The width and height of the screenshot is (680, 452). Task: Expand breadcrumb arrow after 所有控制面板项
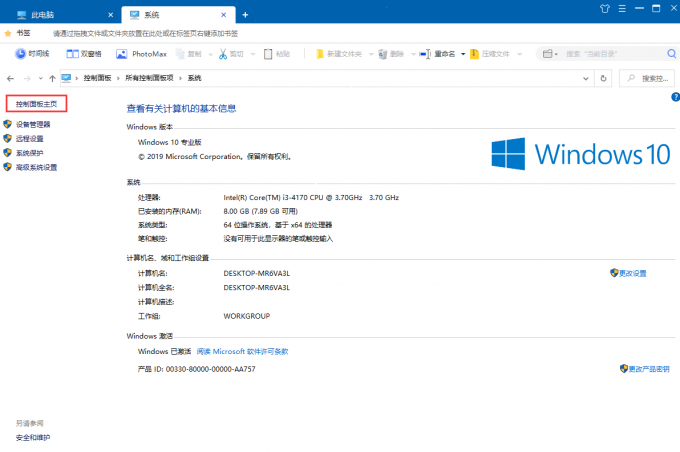(x=180, y=79)
